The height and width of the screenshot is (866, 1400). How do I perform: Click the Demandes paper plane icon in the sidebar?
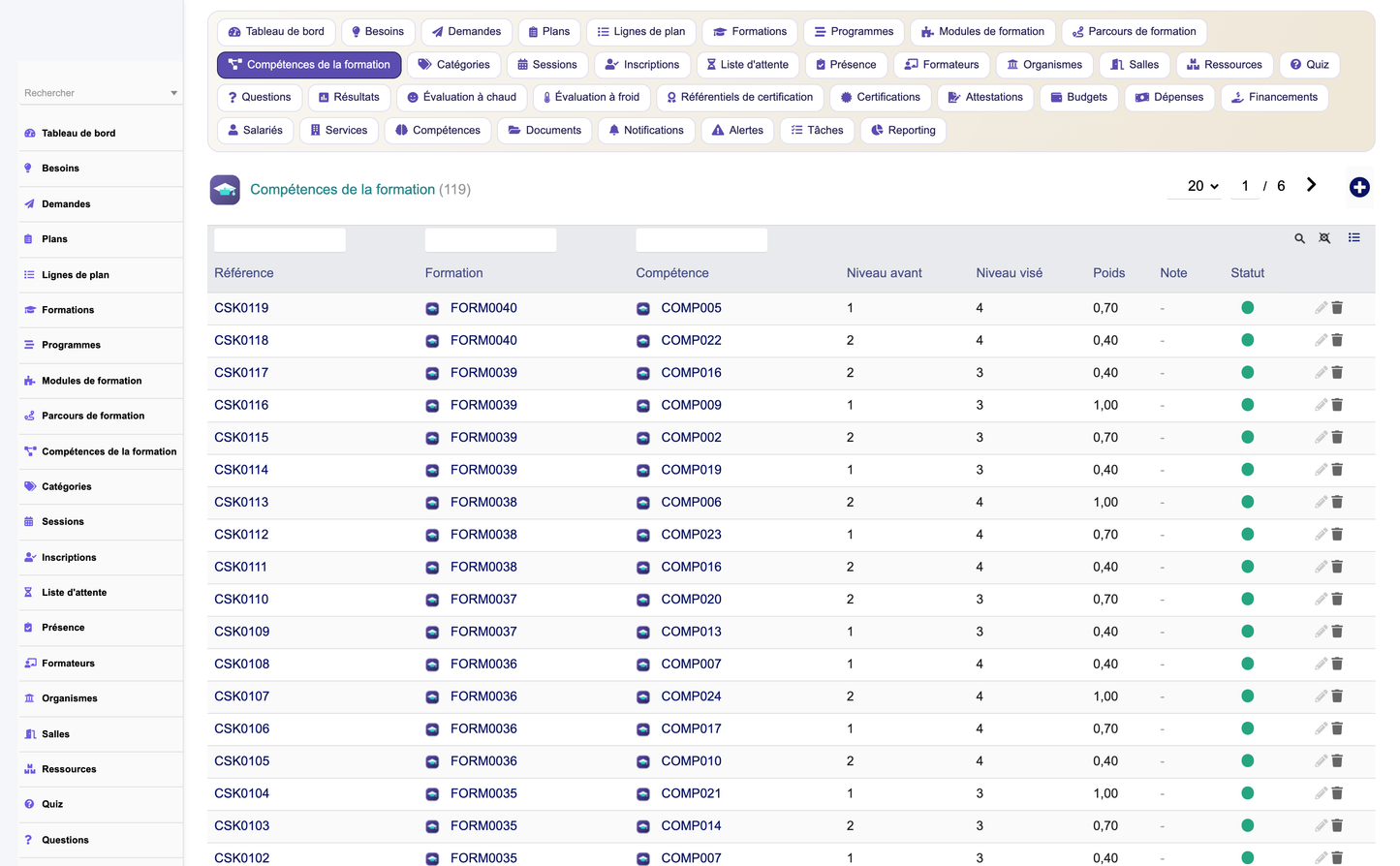pyautogui.click(x=29, y=204)
